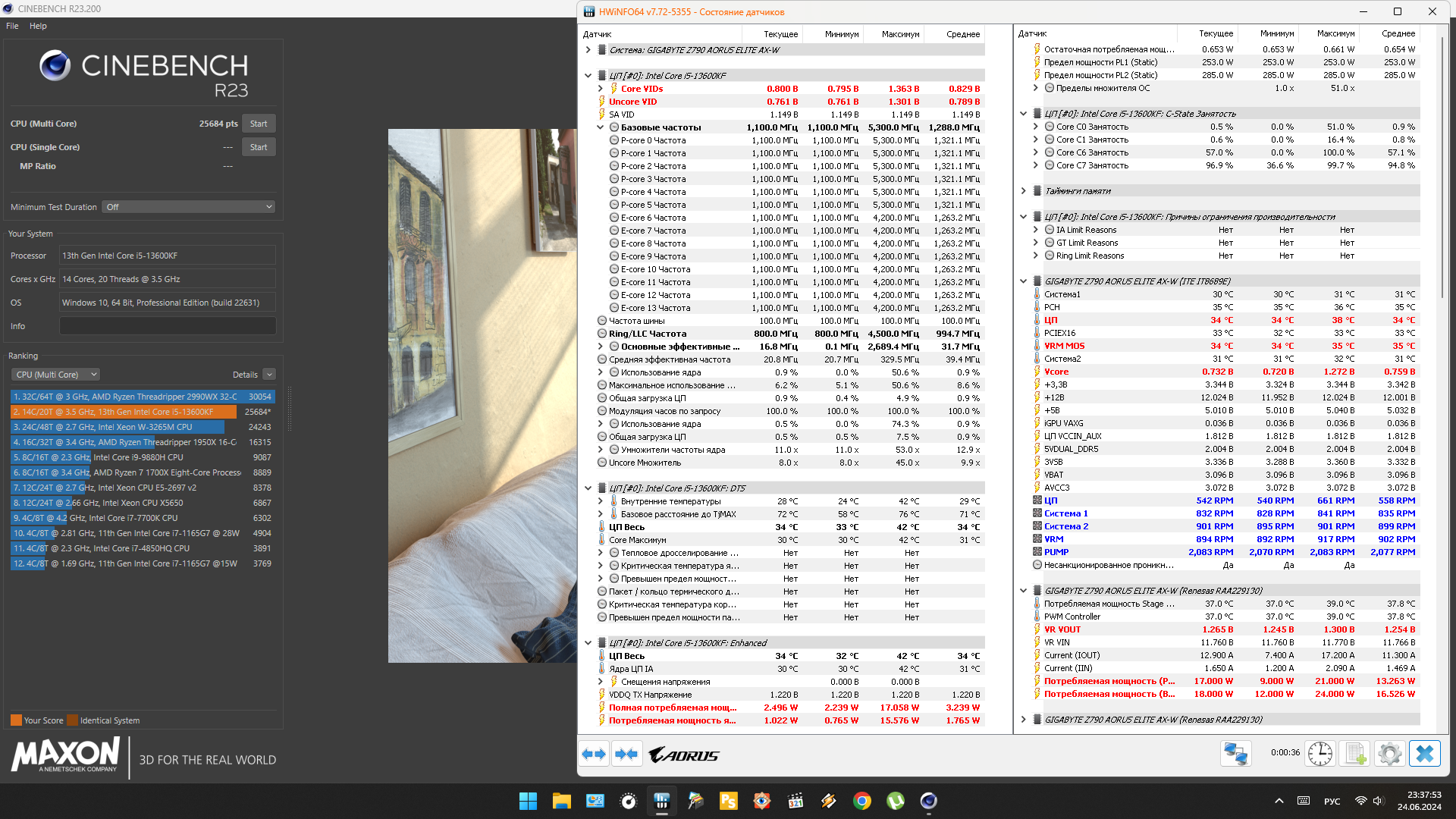Open the CPU (Multi Core) ranking dropdown

pos(55,375)
